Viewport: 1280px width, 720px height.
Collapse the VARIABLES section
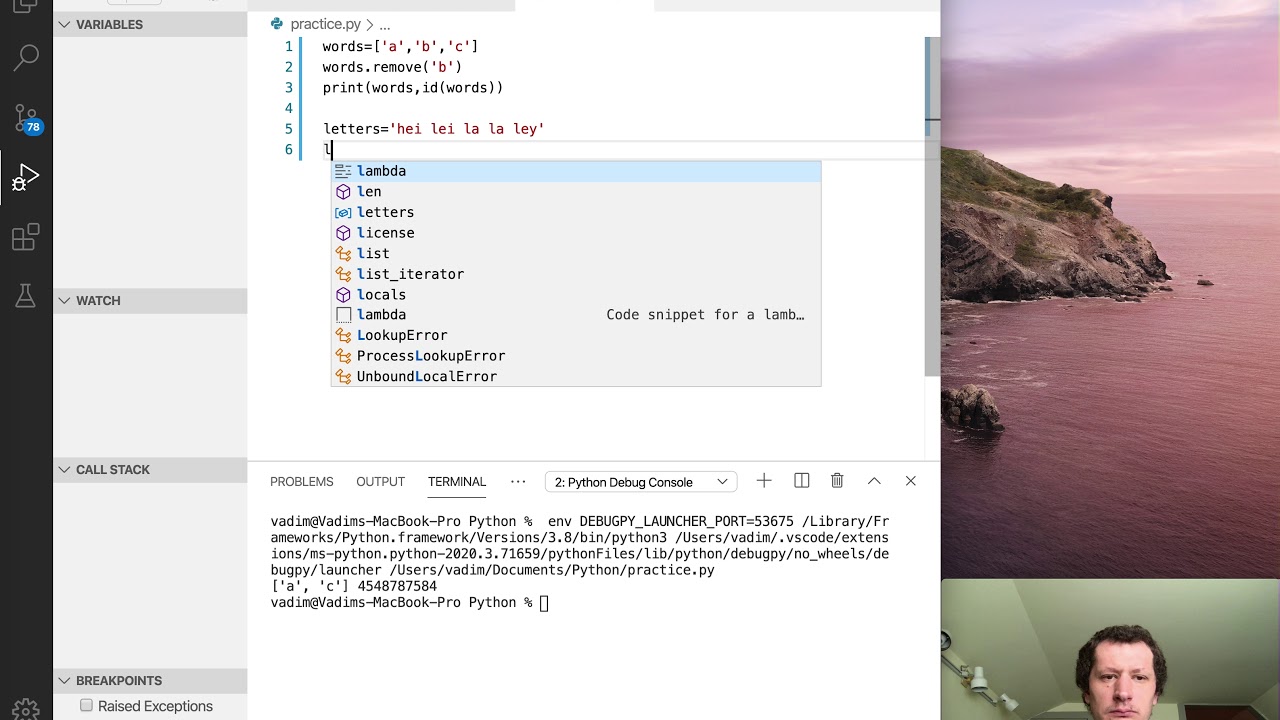click(150, 24)
